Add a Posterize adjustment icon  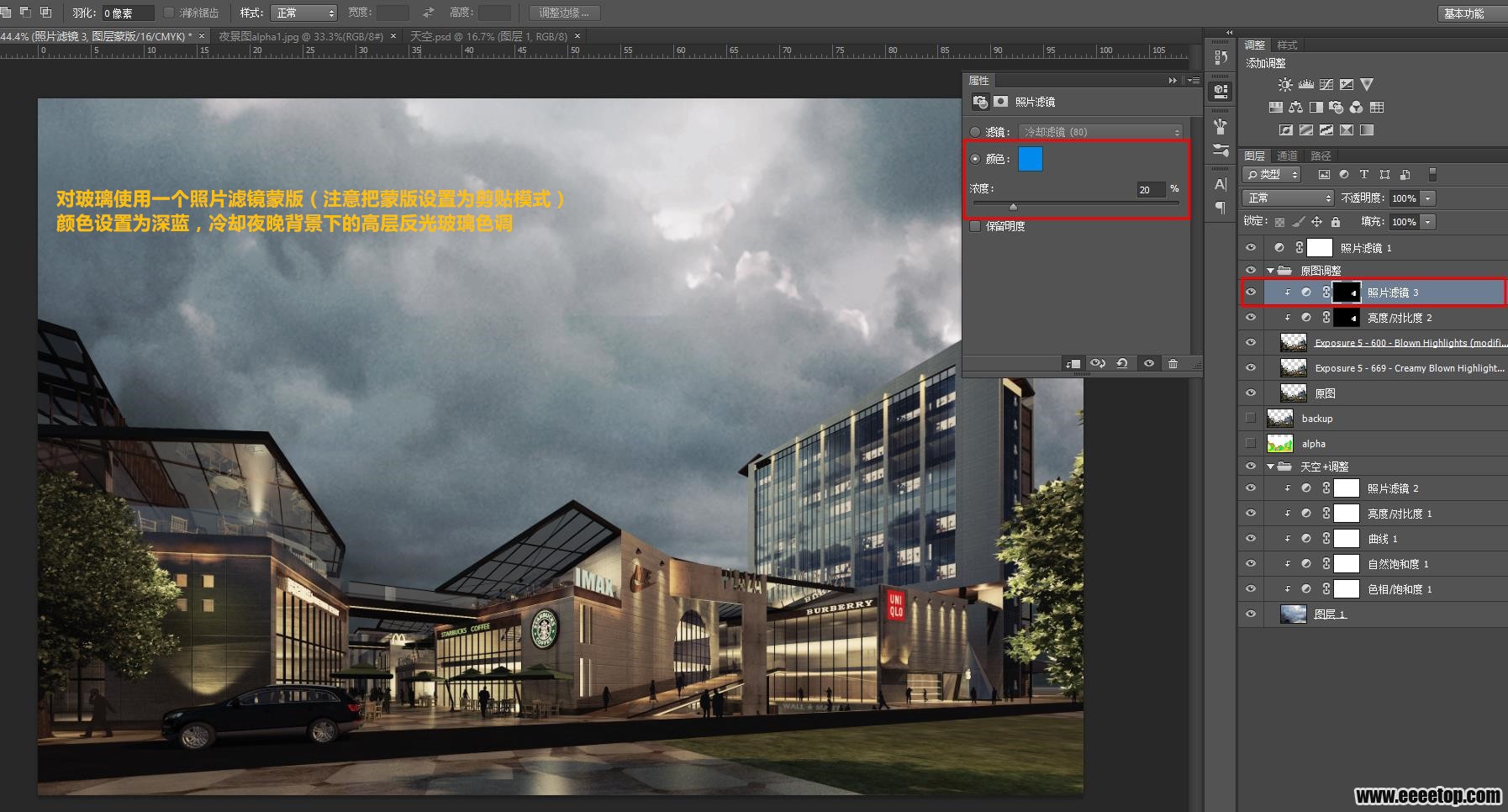point(1305,129)
